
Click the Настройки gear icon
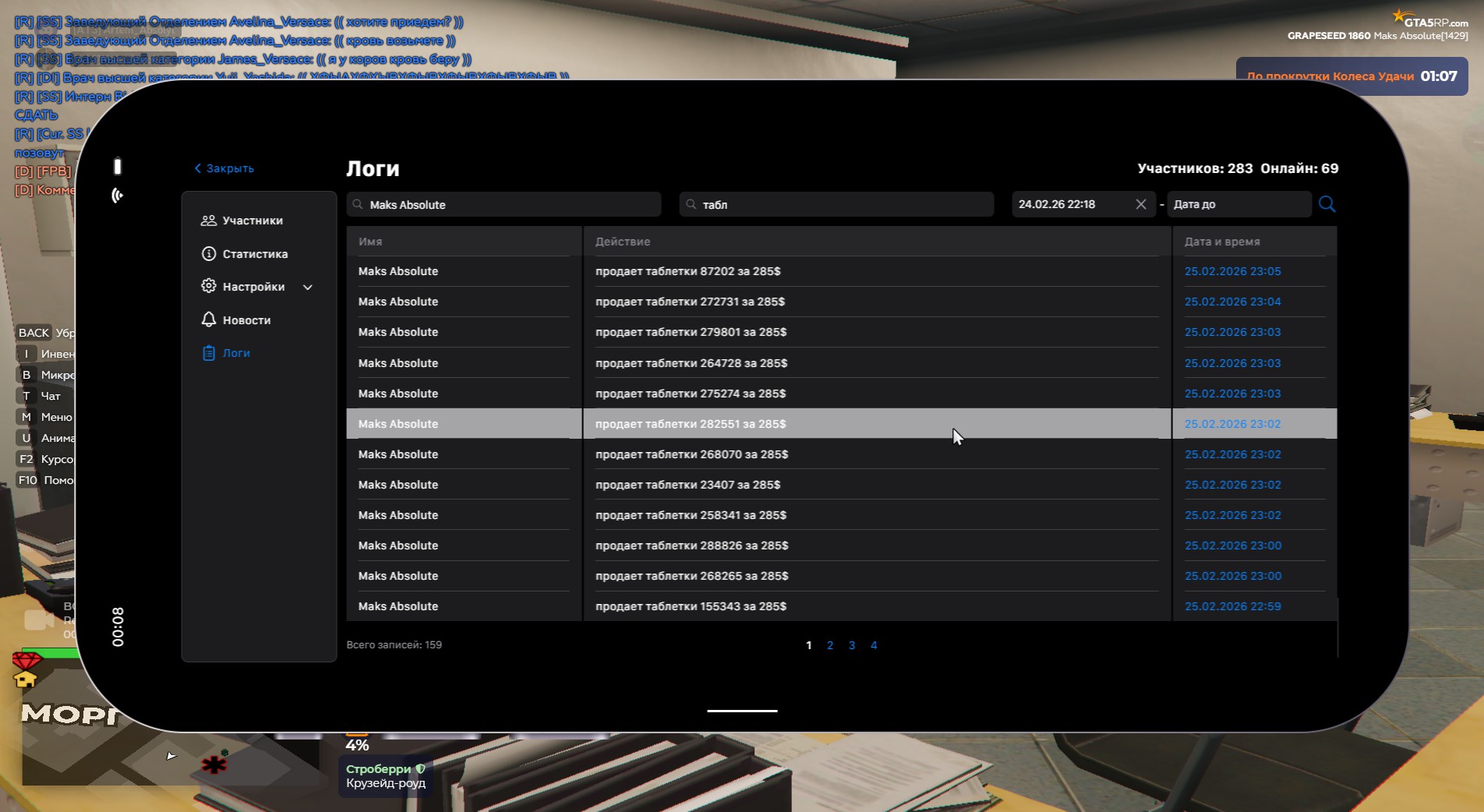tap(208, 286)
